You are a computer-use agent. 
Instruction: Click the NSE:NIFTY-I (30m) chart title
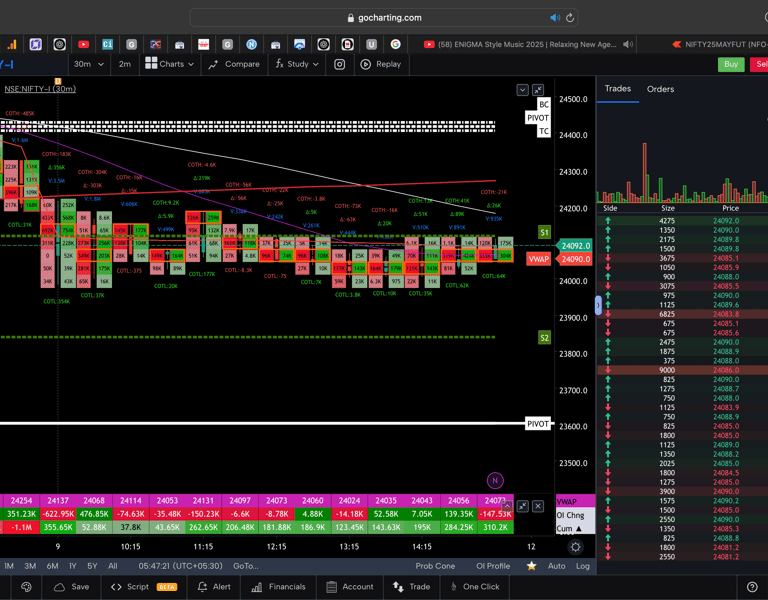tap(40, 89)
